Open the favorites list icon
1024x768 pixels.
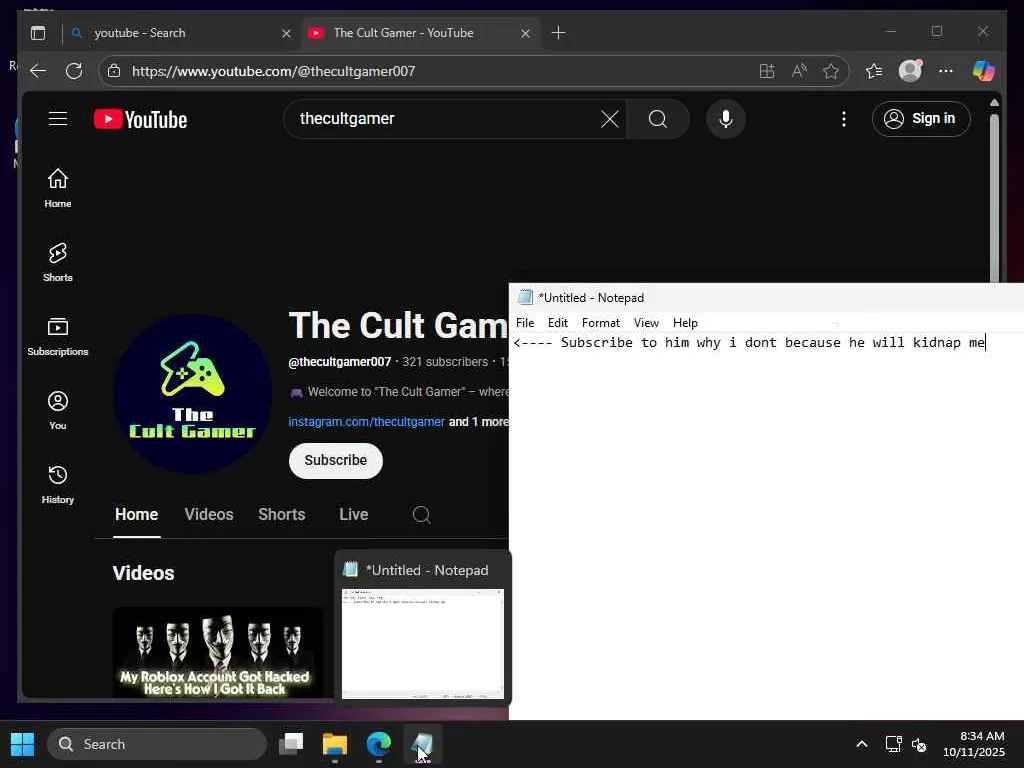click(x=874, y=71)
